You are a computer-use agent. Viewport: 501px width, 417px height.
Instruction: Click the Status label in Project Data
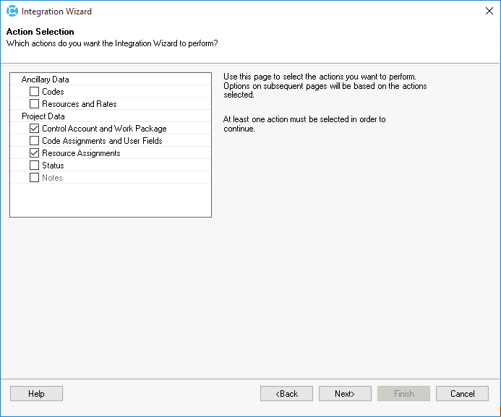(x=53, y=165)
